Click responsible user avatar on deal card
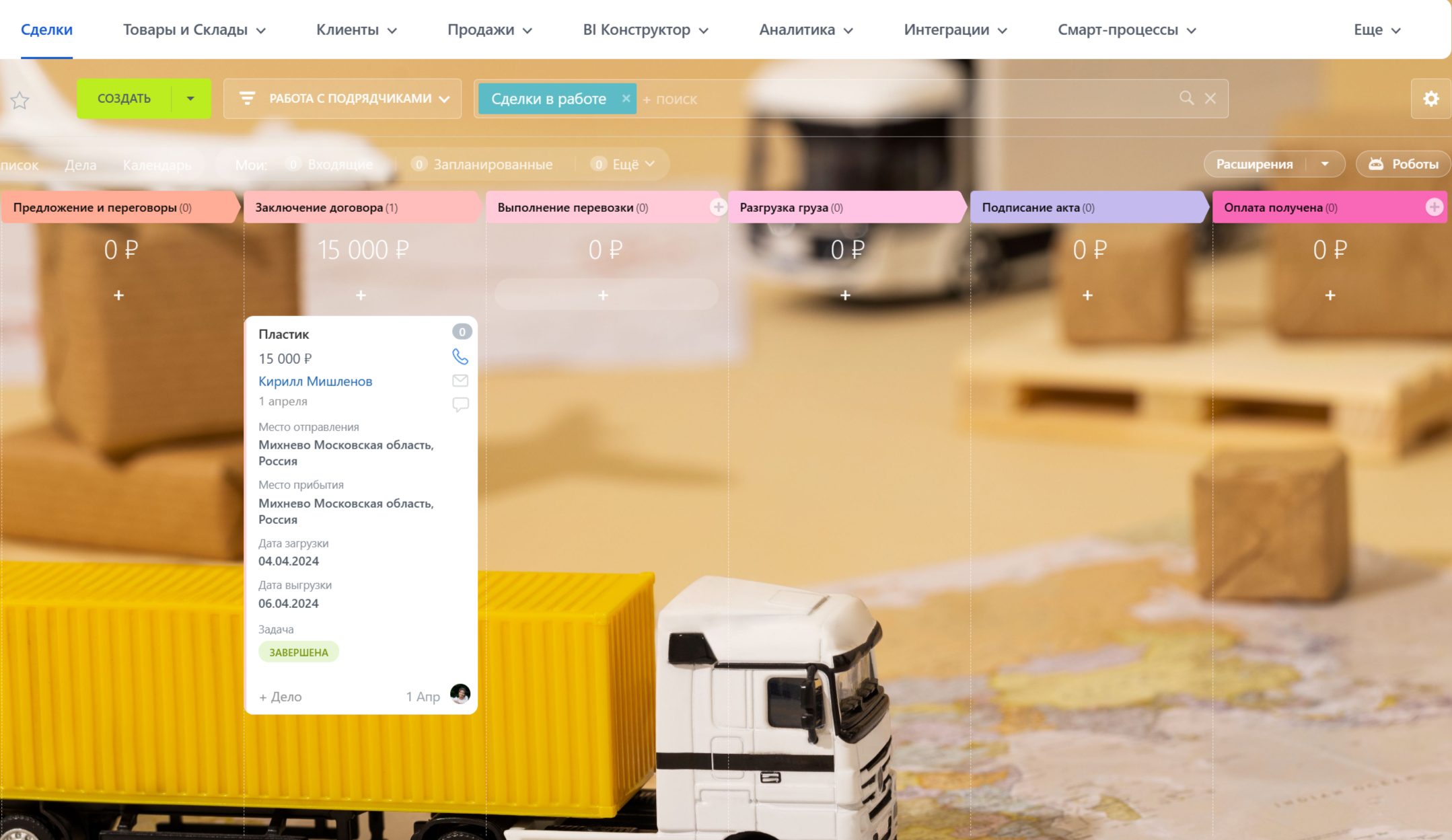Image resolution: width=1452 pixels, height=840 pixels. click(460, 693)
